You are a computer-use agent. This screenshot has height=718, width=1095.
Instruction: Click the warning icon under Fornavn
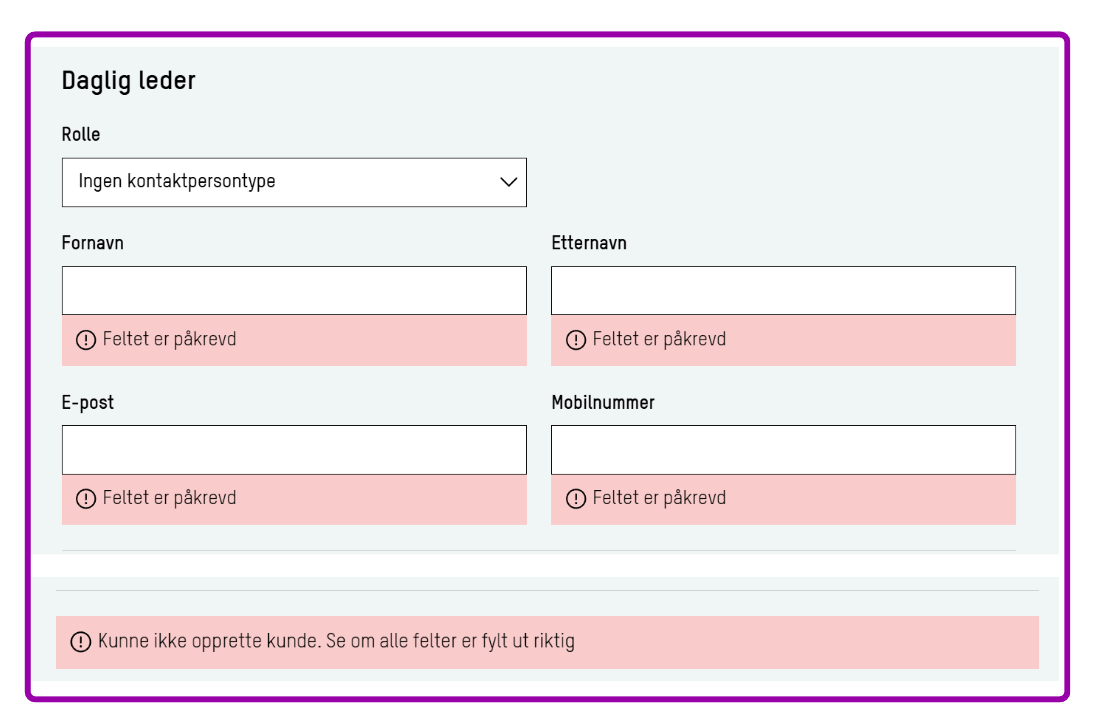tap(86, 340)
